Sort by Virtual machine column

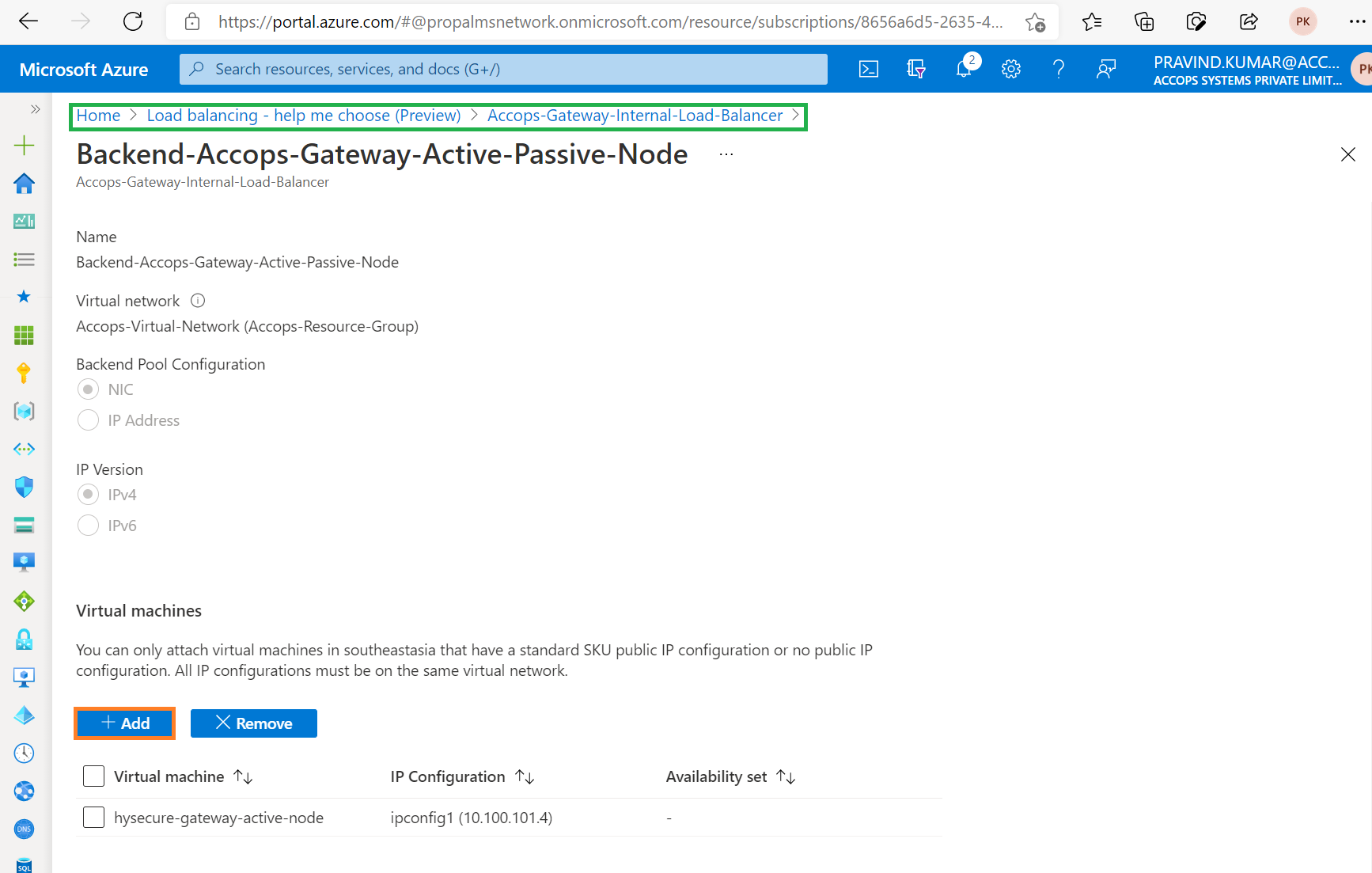pyautogui.click(x=183, y=776)
